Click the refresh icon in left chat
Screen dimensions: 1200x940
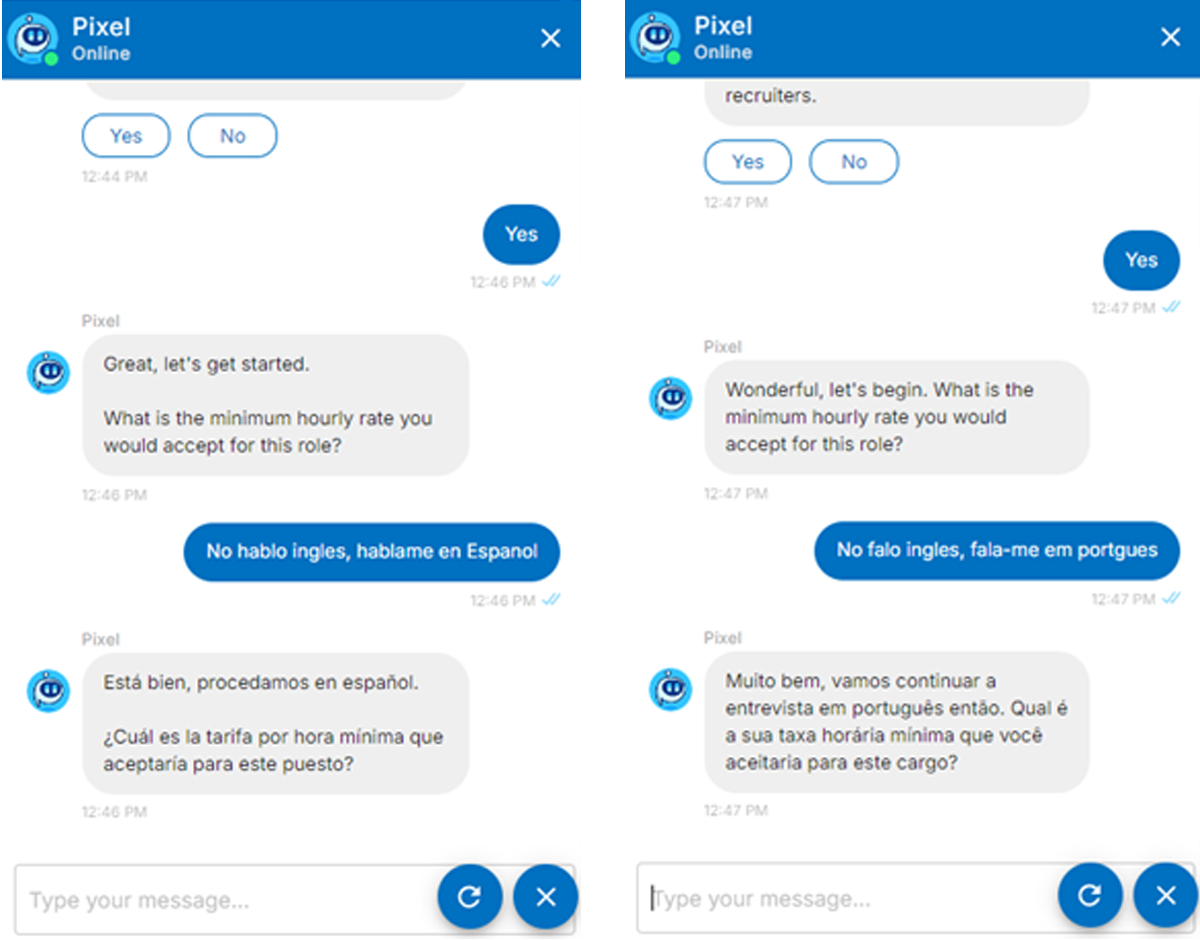click(469, 896)
